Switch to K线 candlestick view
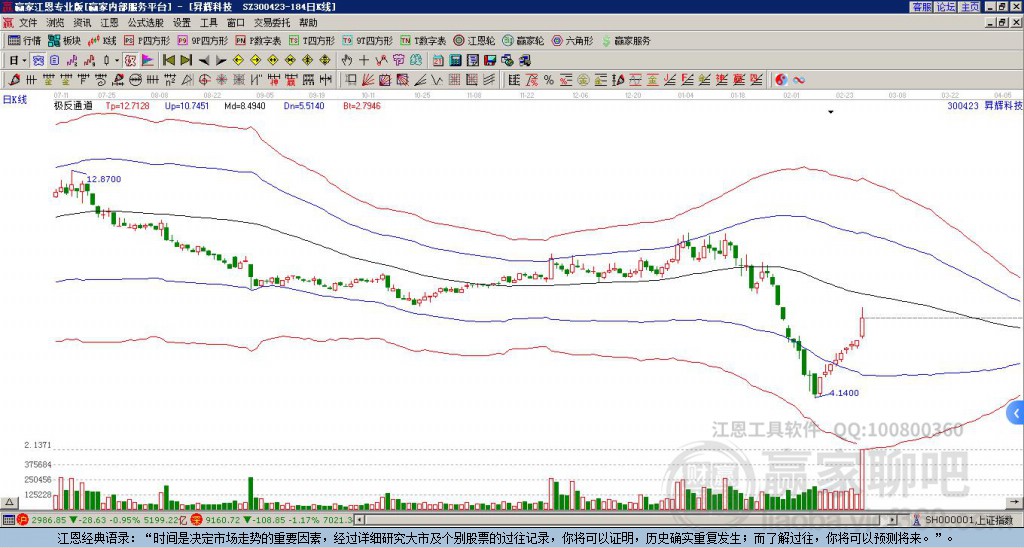This screenshot has width=1024, height=548. click(101, 40)
